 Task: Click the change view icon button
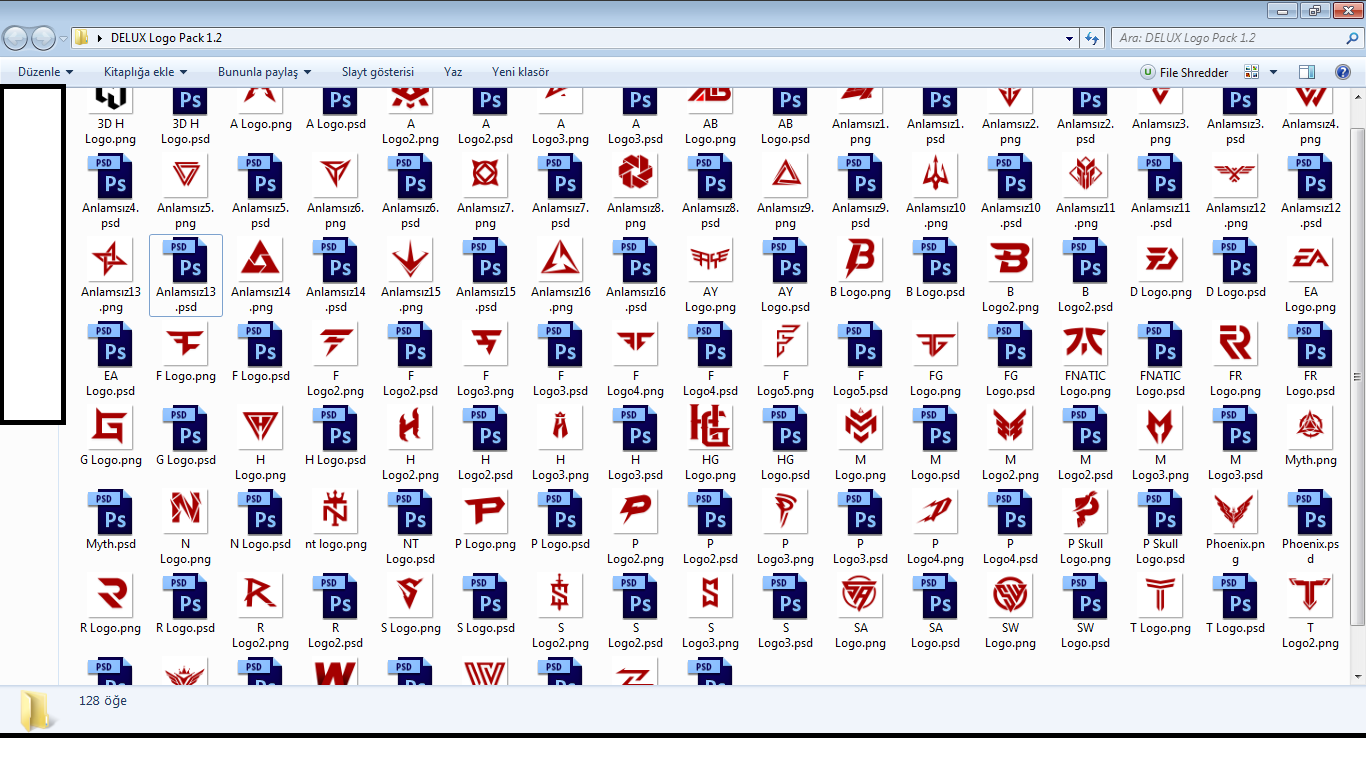pyautogui.click(x=1251, y=72)
